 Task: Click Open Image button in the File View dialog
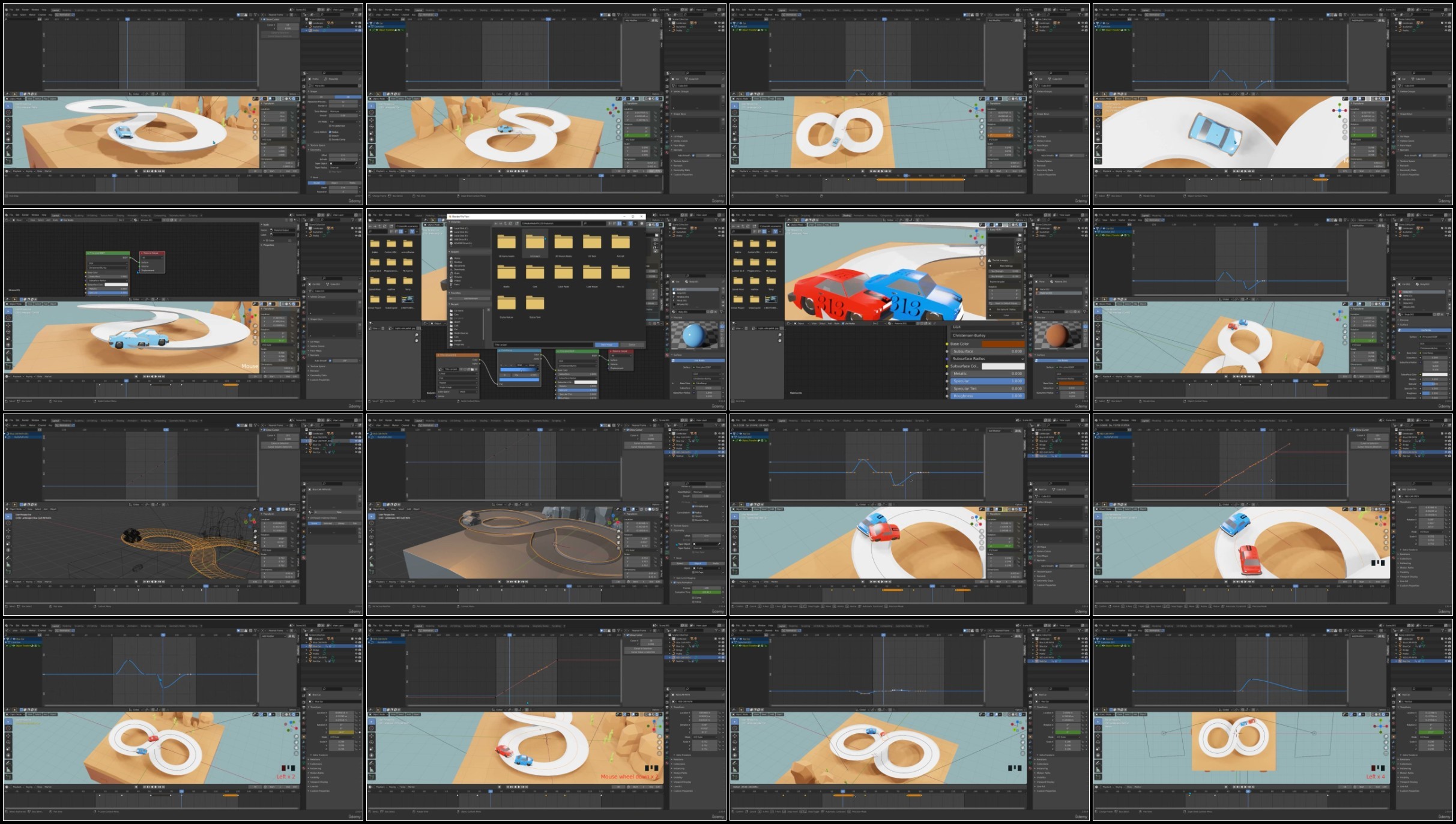point(606,344)
